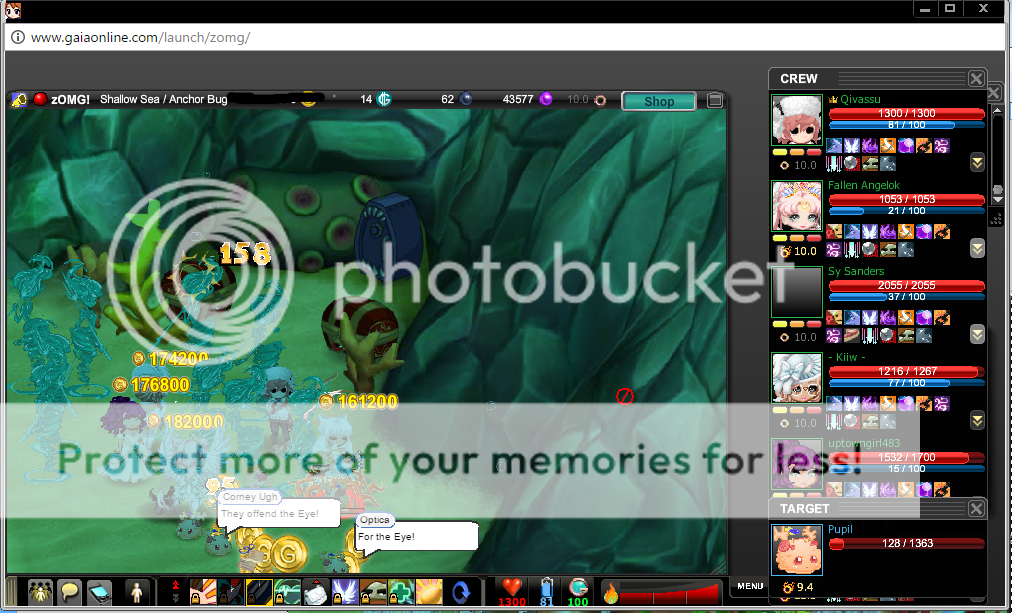The width and height of the screenshot is (1012, 613).
Task: Toggle the red/gray ring set swap arrows
Action: tap(177, 591)
